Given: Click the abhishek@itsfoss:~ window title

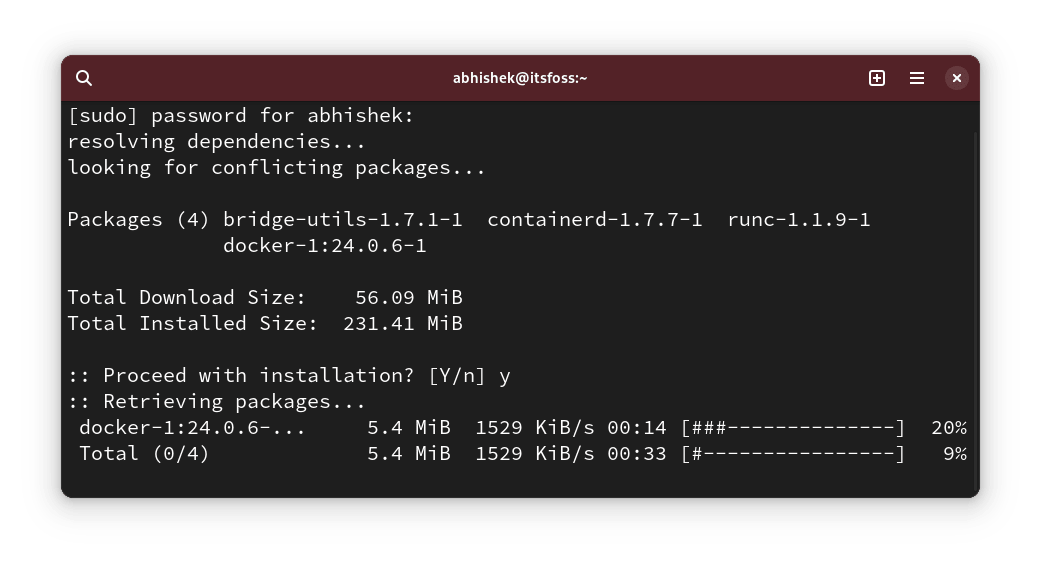Looking at the screenshot, I should pos(520,78).
